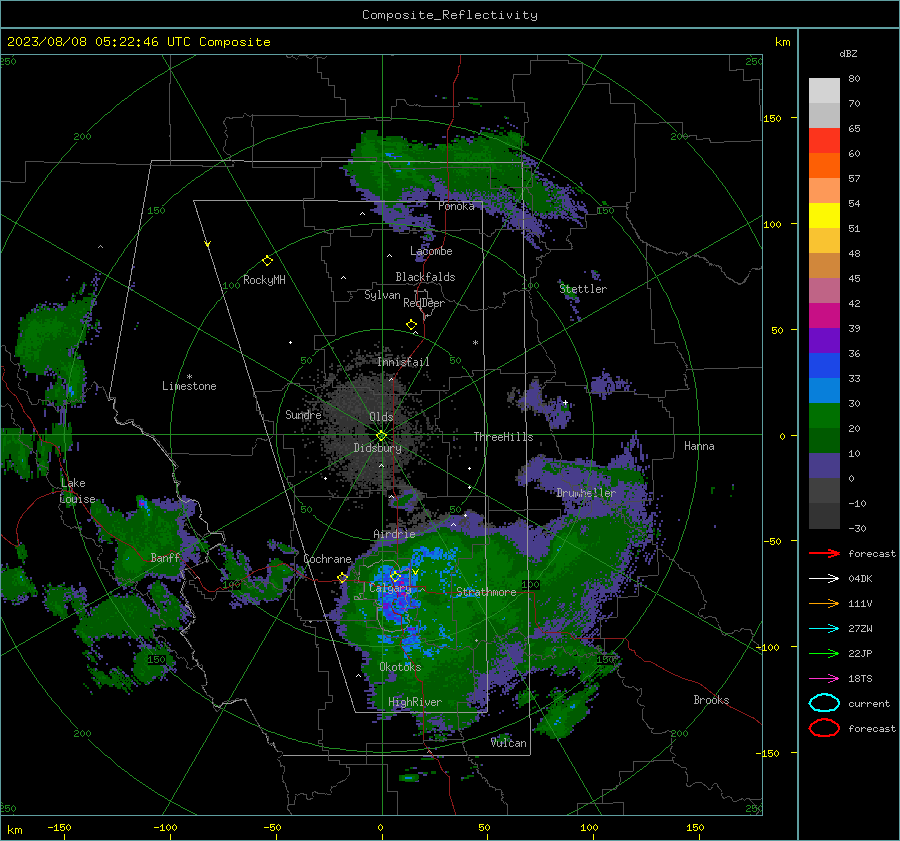900x841 pixels.
Task: Click the HighRiver label
Action: [x=415, y=702]
